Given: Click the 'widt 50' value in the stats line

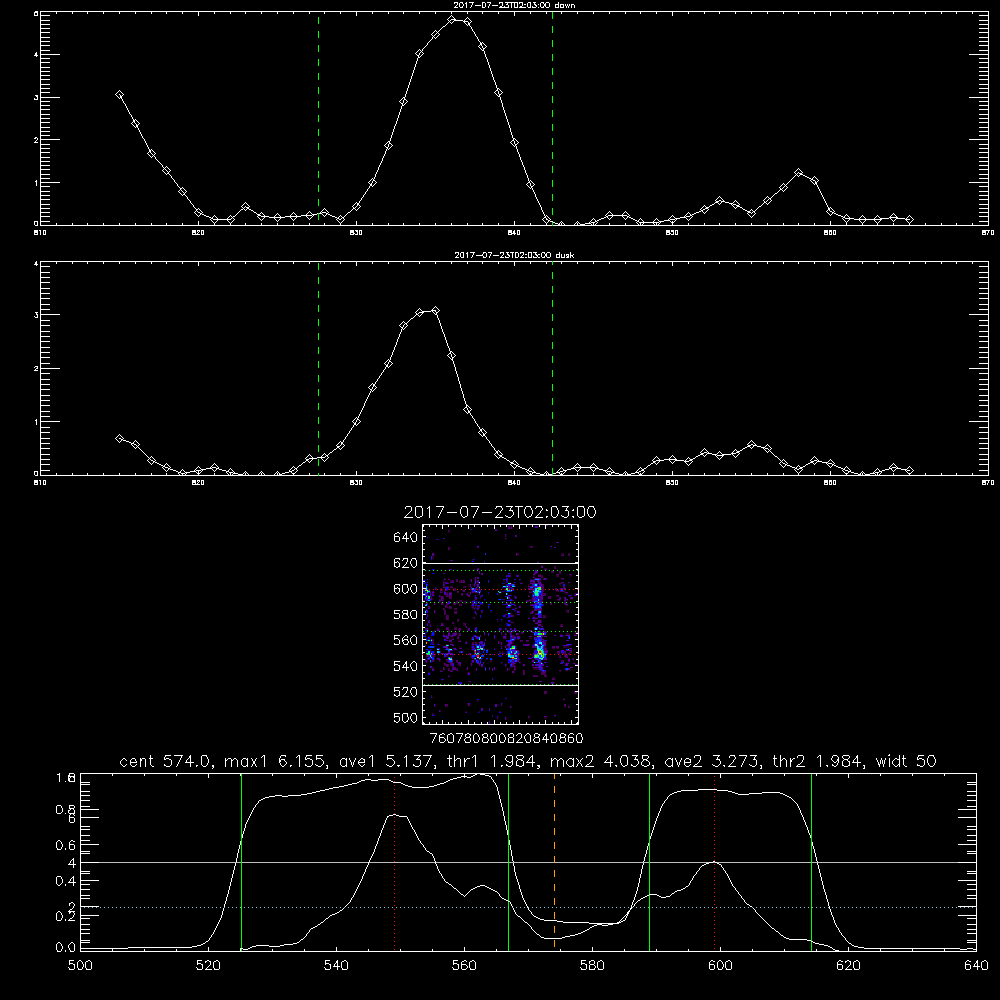Looking at the screenshot, I should [x=906, y=761].
